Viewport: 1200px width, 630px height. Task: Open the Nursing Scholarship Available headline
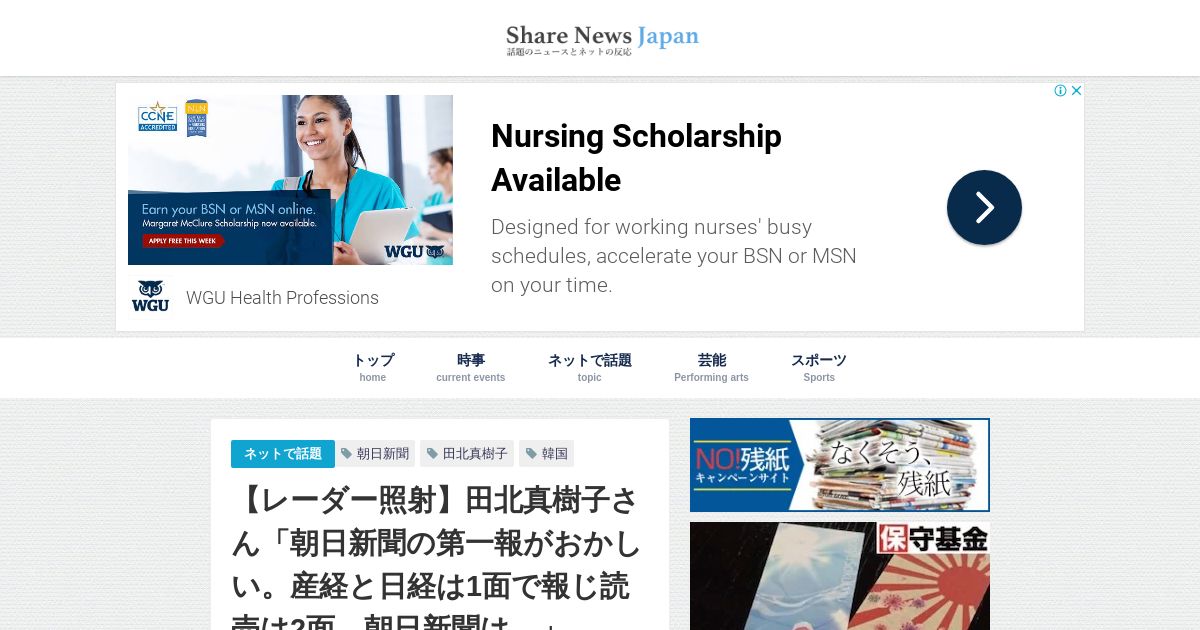pyautogui.click(x=636, y=158)
